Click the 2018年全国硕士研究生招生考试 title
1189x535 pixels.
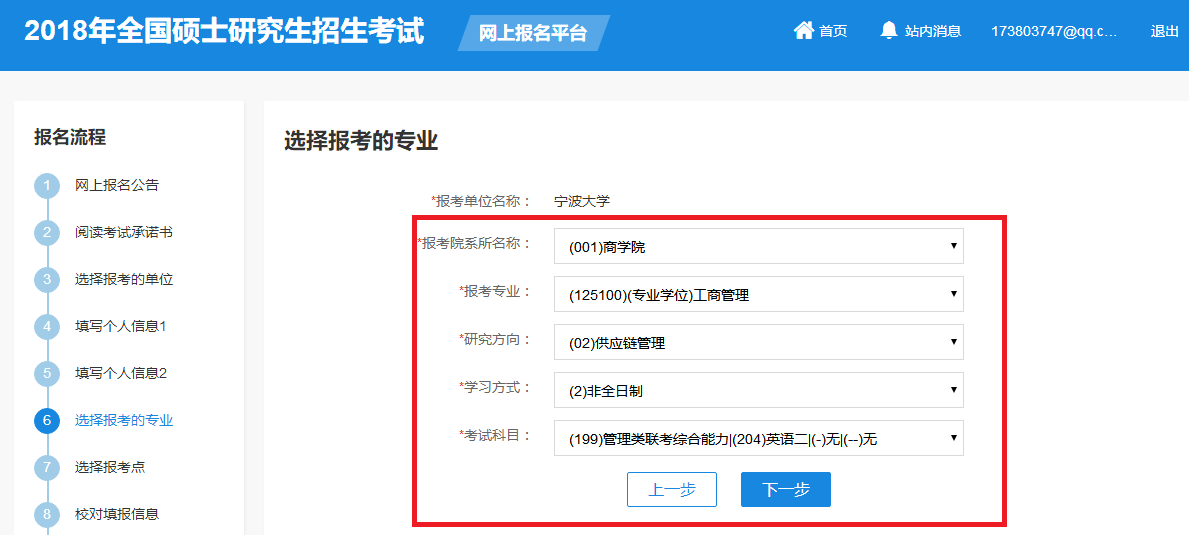pos(224,32)
